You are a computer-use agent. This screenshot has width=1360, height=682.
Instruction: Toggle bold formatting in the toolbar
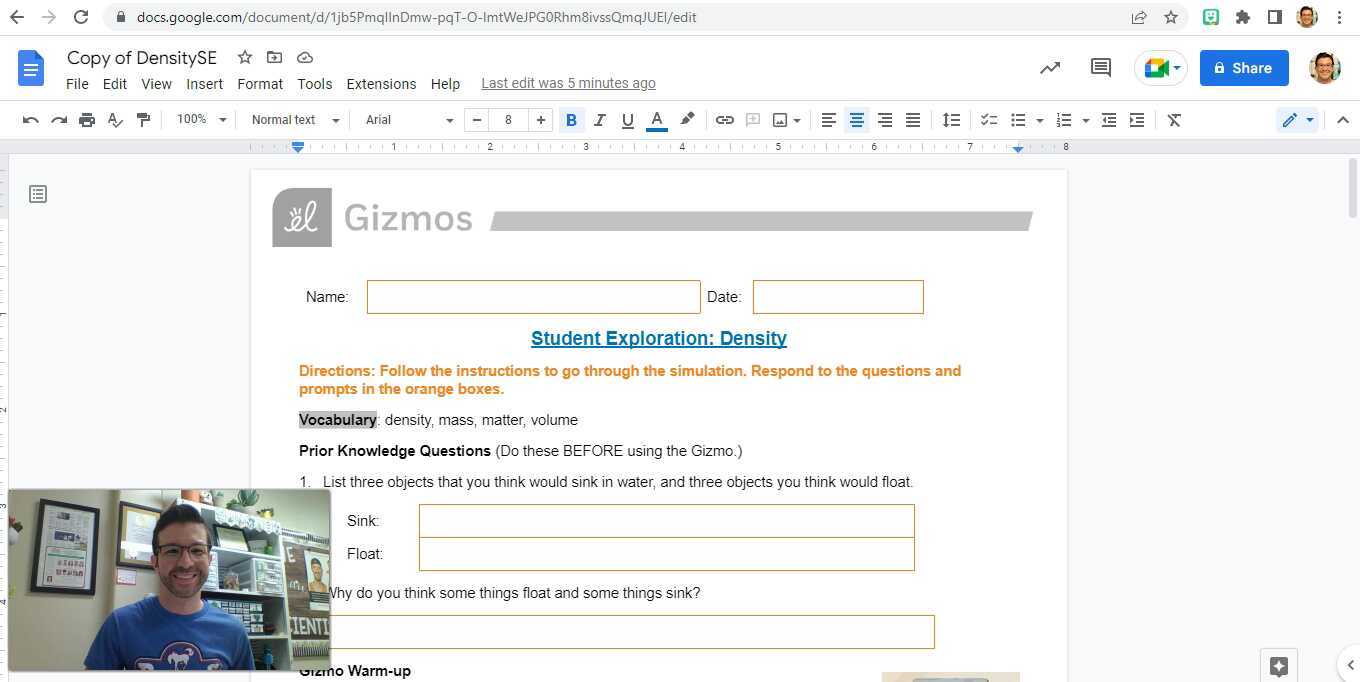pos(571,120)
